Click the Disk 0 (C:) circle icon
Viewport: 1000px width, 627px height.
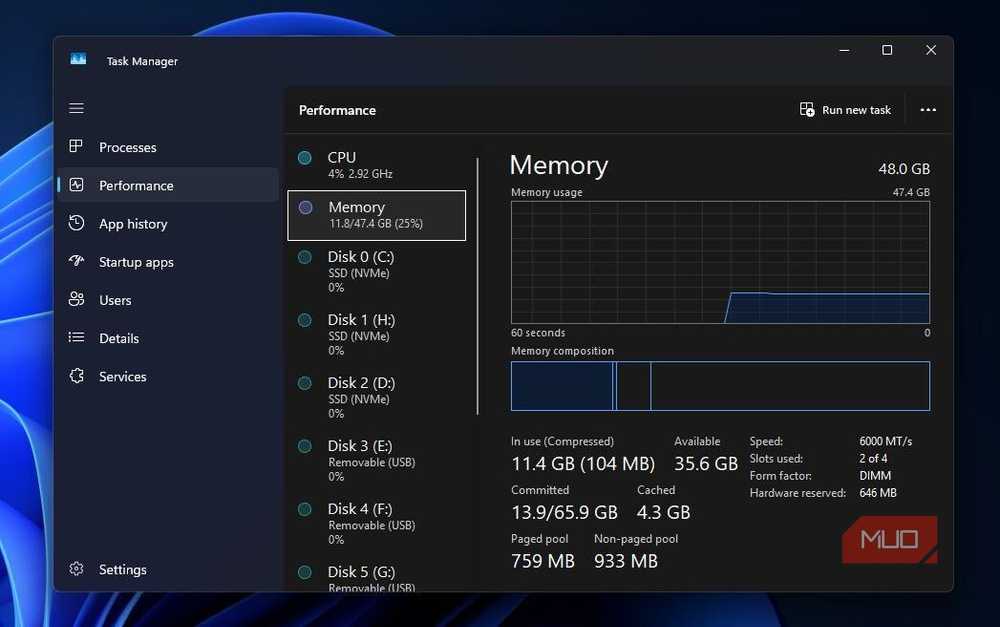click(x=305, y=257)
